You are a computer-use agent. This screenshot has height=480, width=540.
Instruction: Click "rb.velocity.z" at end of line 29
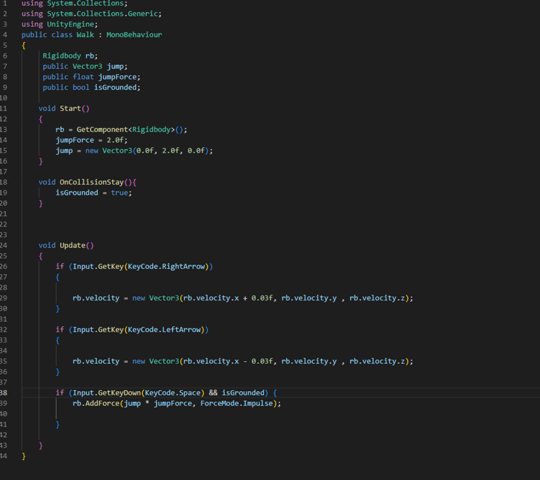tap(377, 298)
